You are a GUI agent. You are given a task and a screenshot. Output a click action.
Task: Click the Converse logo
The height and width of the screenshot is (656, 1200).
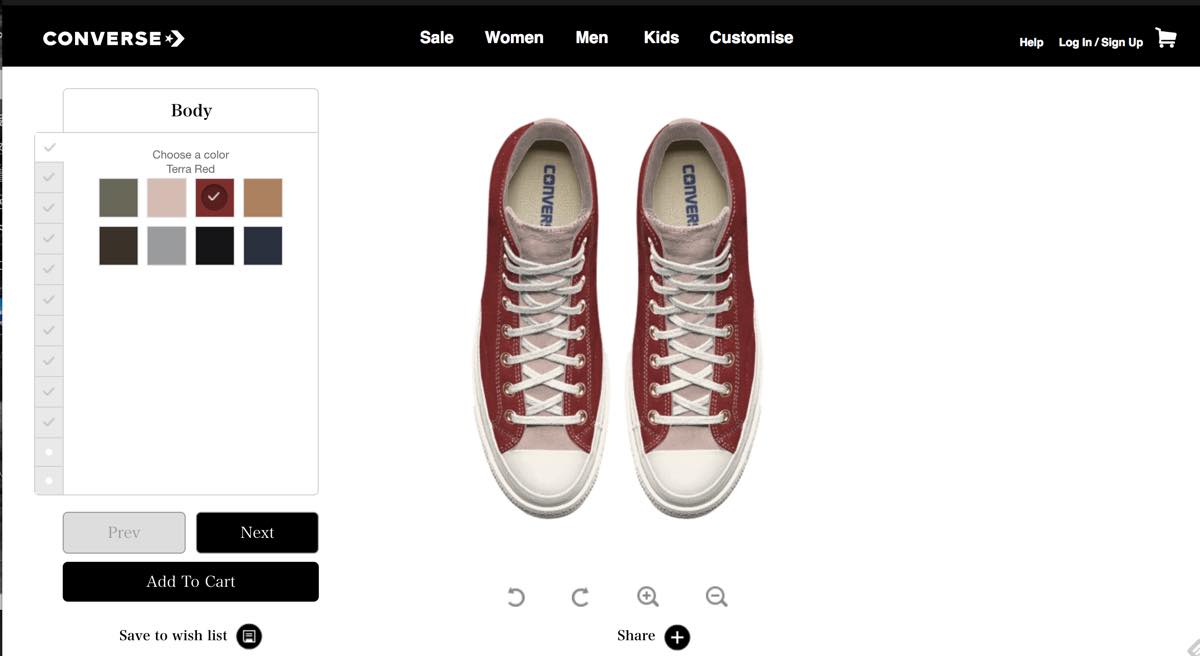(x=113, y=39)
